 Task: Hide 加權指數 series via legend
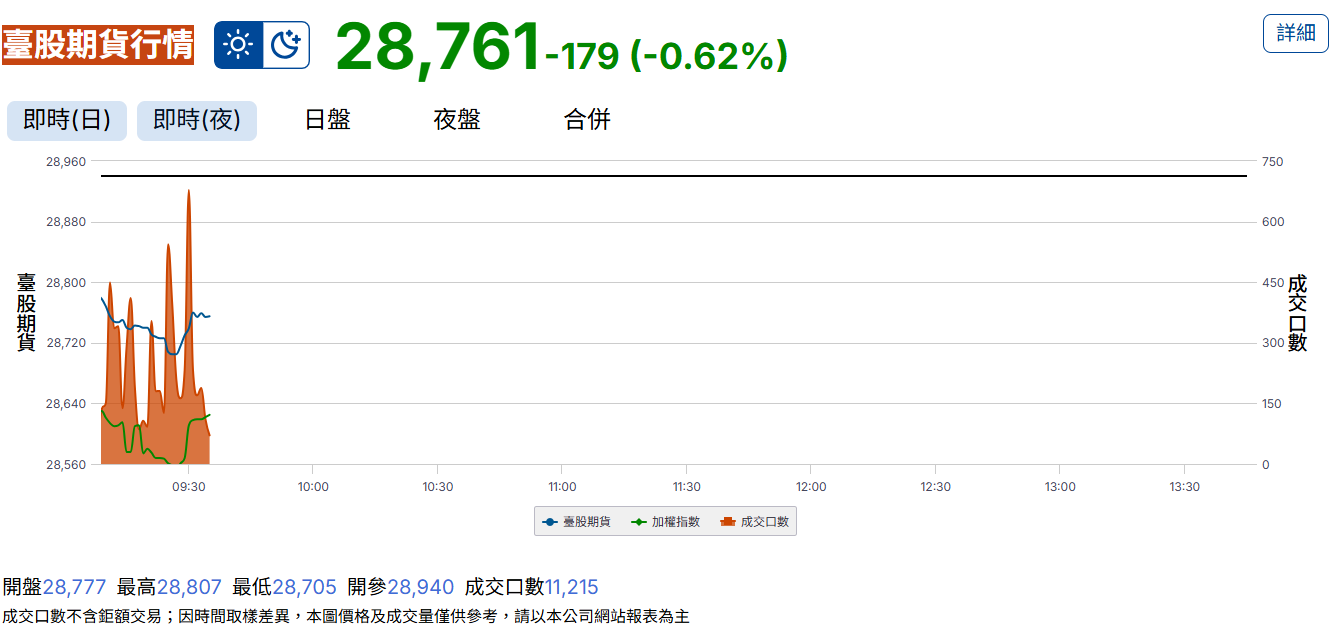666,522
